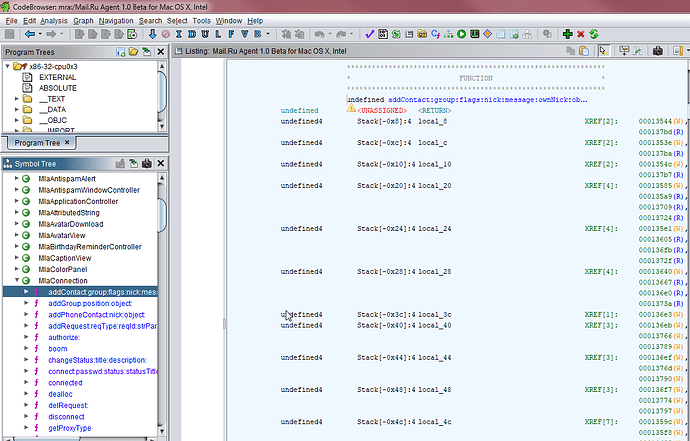Click the V navigation icon in toolbar
This screenshot has height=441, width=690.
[x=245, y=34]
